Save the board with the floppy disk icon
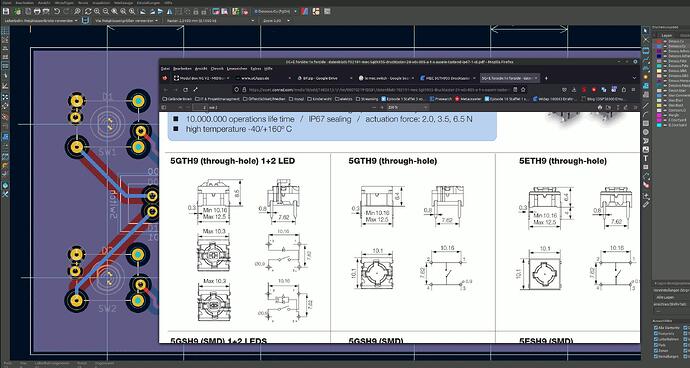Screen dimensions: 690x368 click(6, 11)
